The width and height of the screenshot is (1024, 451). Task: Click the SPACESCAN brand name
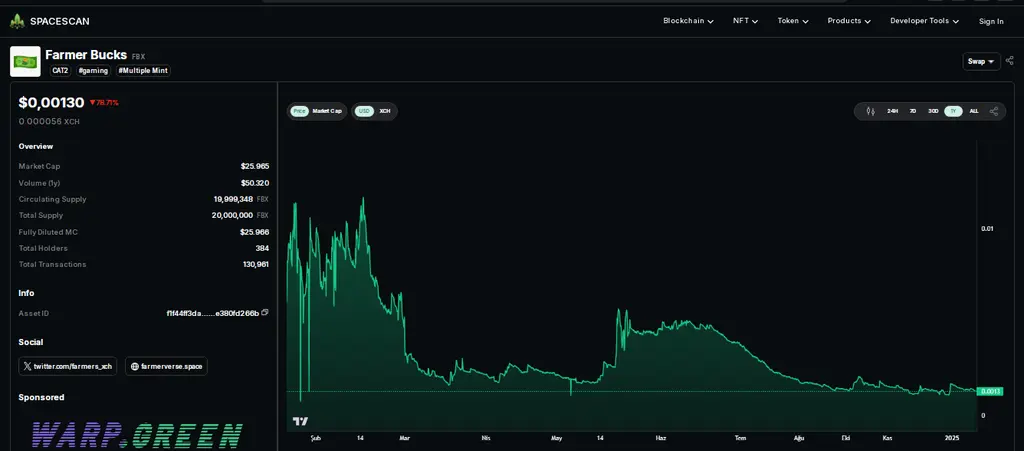pyautogui.click(x=59, y=22)
